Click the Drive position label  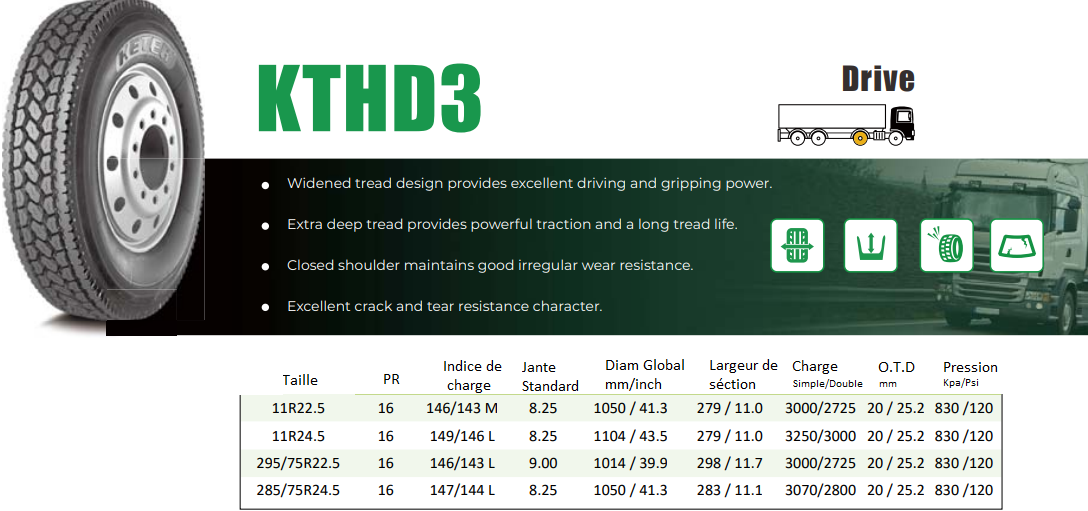[878, 78]
